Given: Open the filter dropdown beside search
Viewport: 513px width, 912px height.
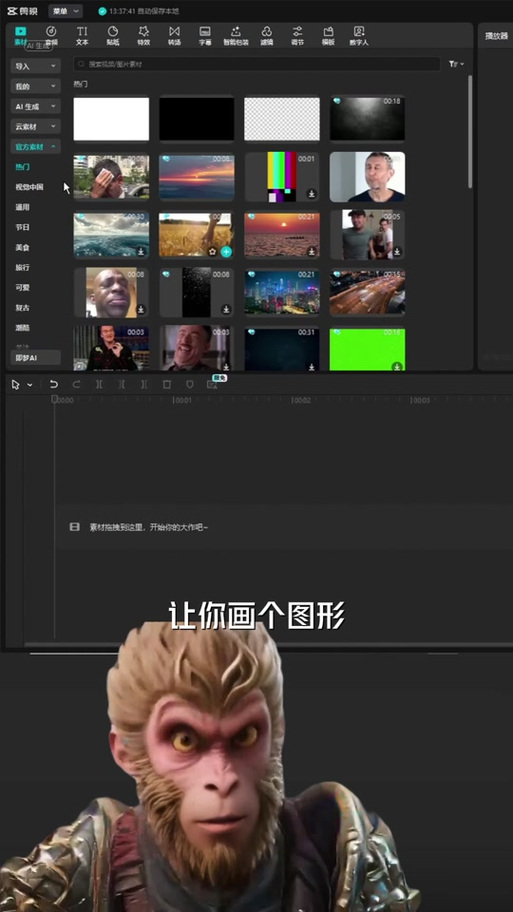Looking at the screenshot, I should [456, 64].
